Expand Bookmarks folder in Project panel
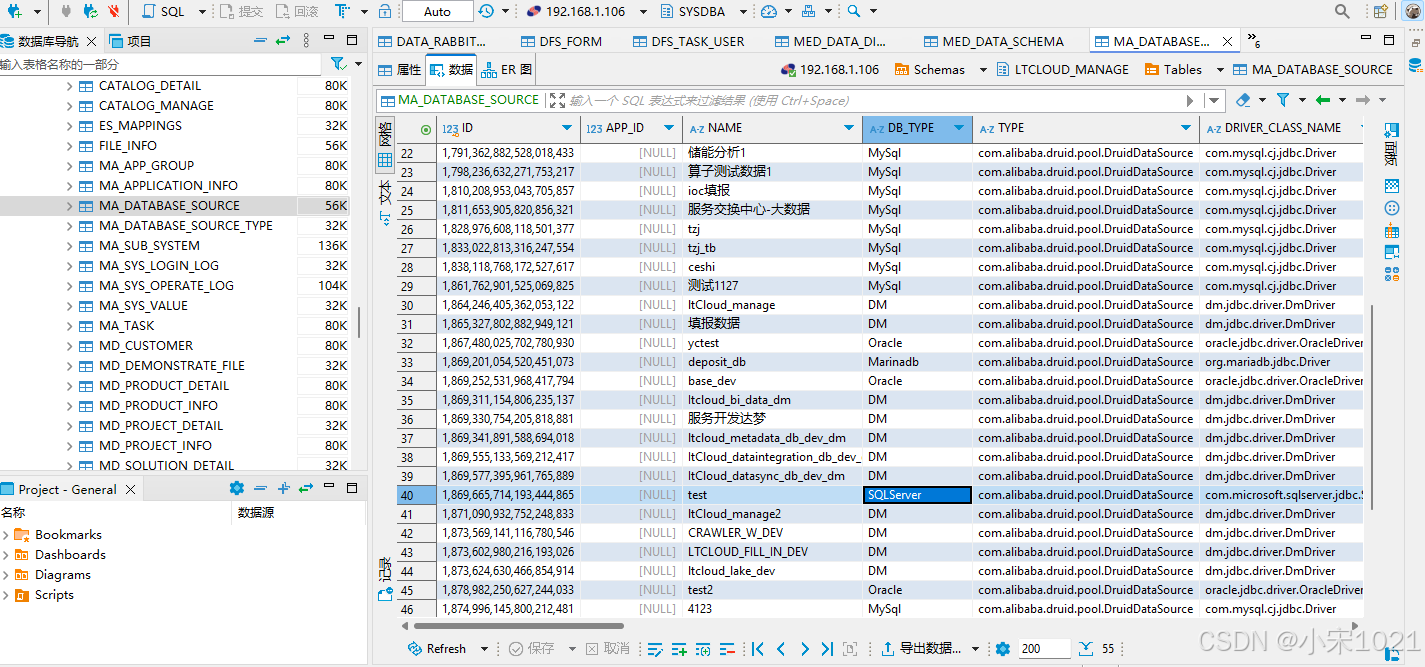Viewport: 1425px width, 667px height. 7,535
